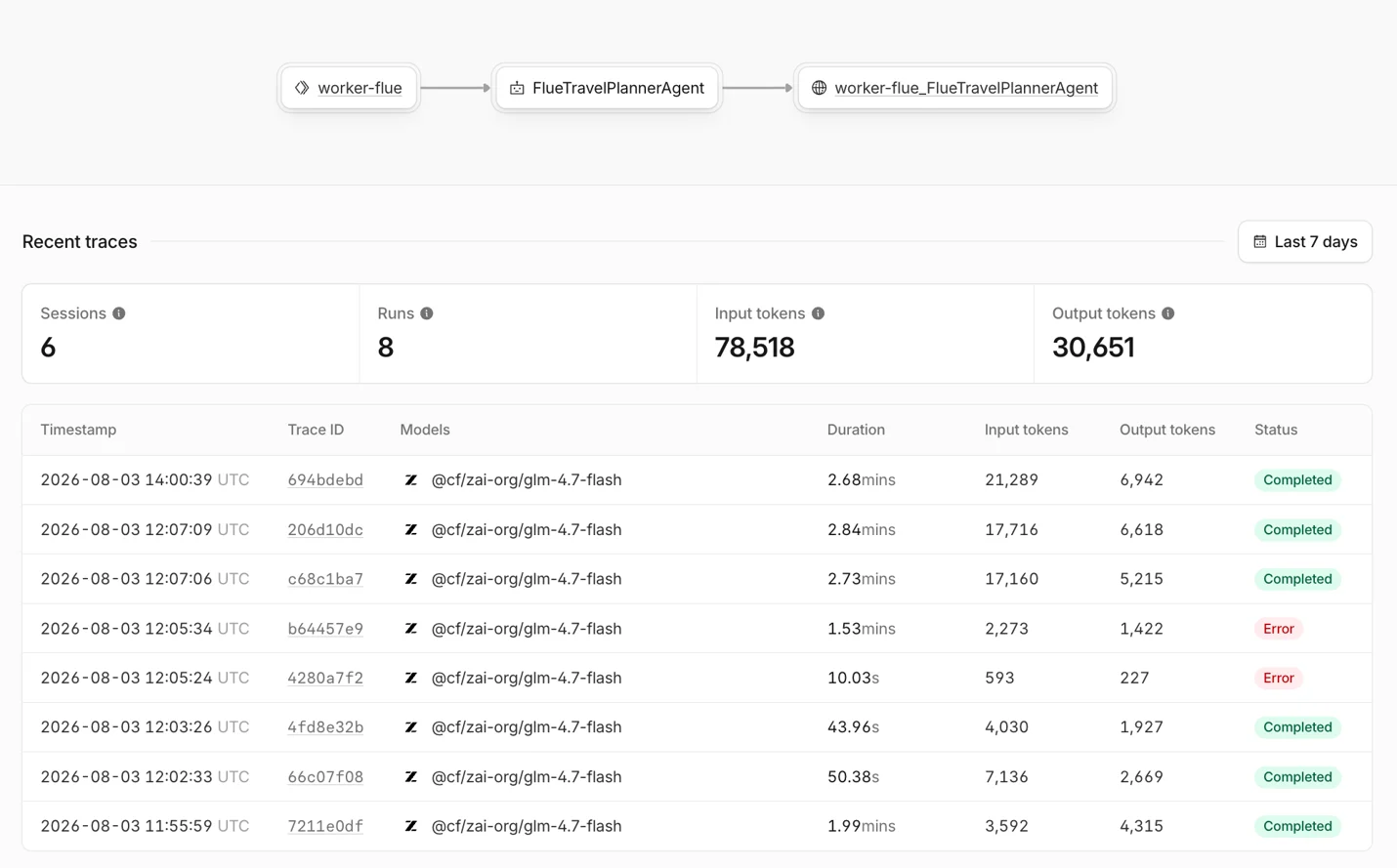The height and width of the screenshot is (868, 1397).
Task: Open trace ID b64457e9
Action: (x=325, y=629)
